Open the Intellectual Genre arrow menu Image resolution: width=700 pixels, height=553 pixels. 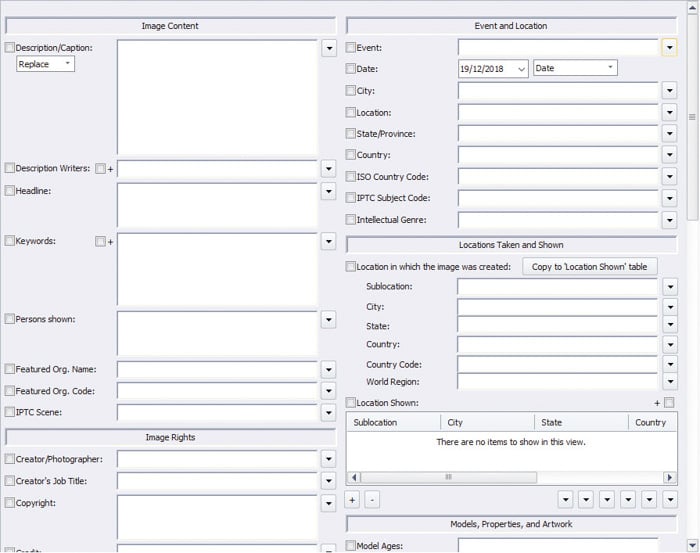[x=670, y=220]
